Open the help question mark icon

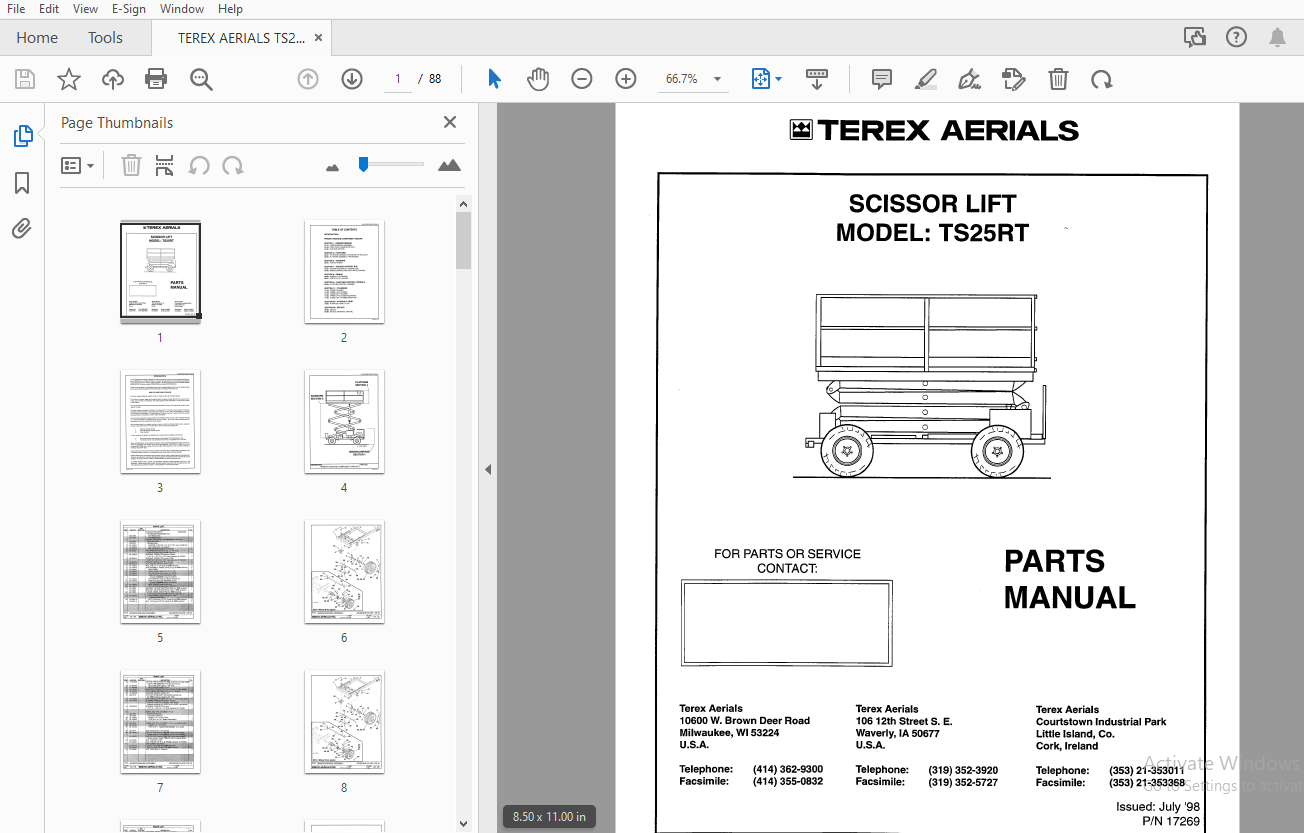pos(1236,38)
